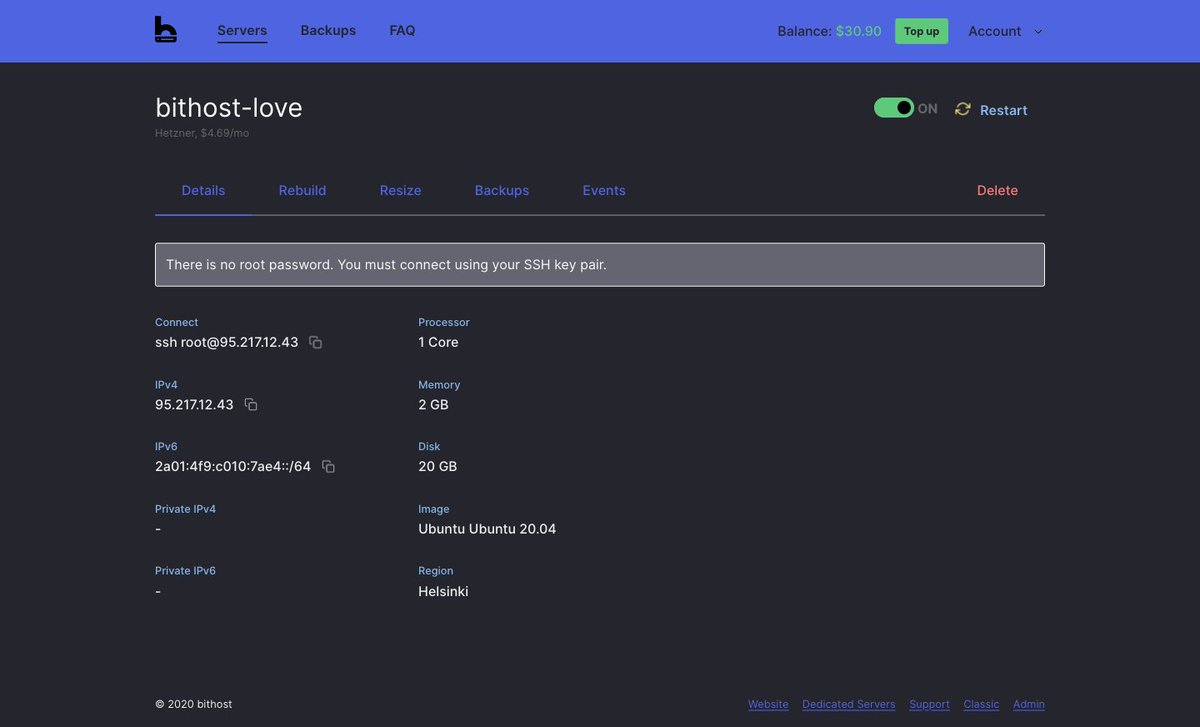
Task: Click the Region label
Action: click(x=436, y=571)
